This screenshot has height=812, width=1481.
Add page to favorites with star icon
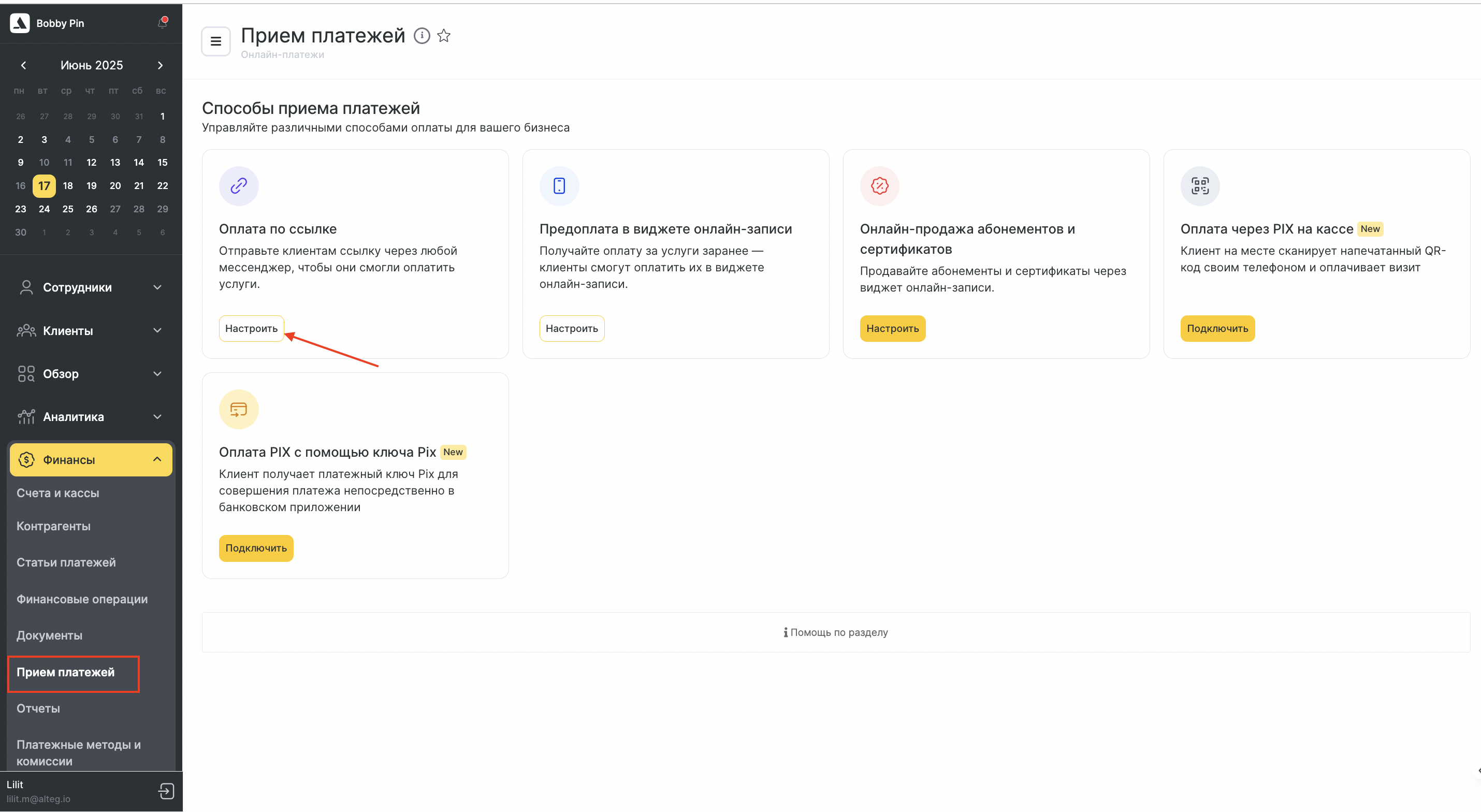tap(444, 36)
